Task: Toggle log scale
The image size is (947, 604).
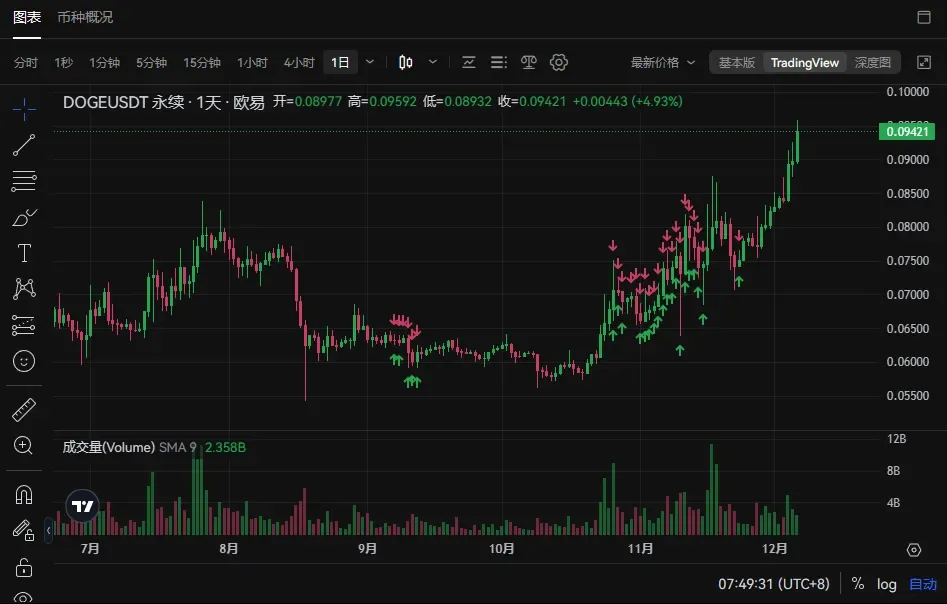Action: tap(887, 584)
